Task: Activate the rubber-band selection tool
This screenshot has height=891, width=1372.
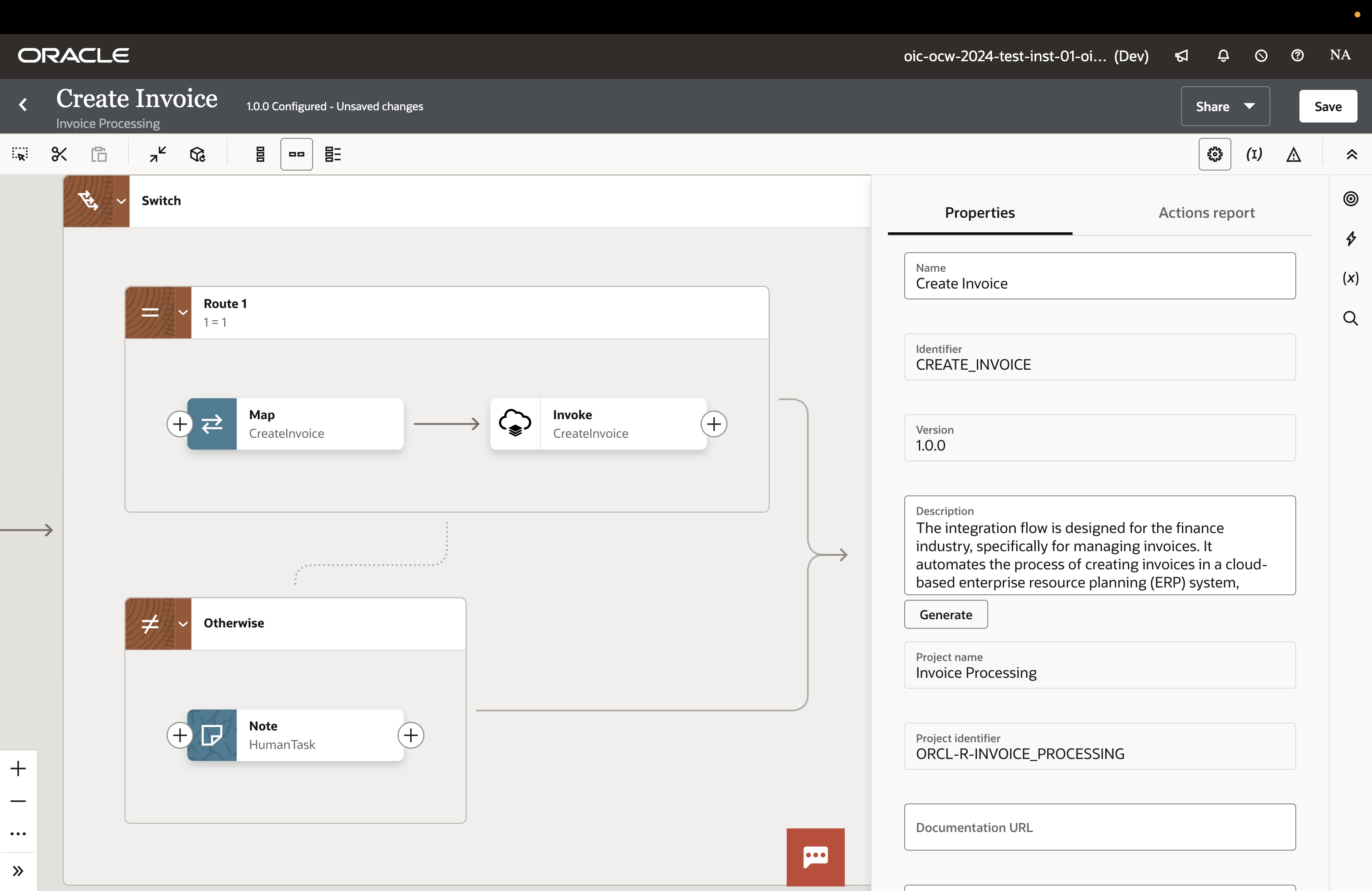Action: 19,154
